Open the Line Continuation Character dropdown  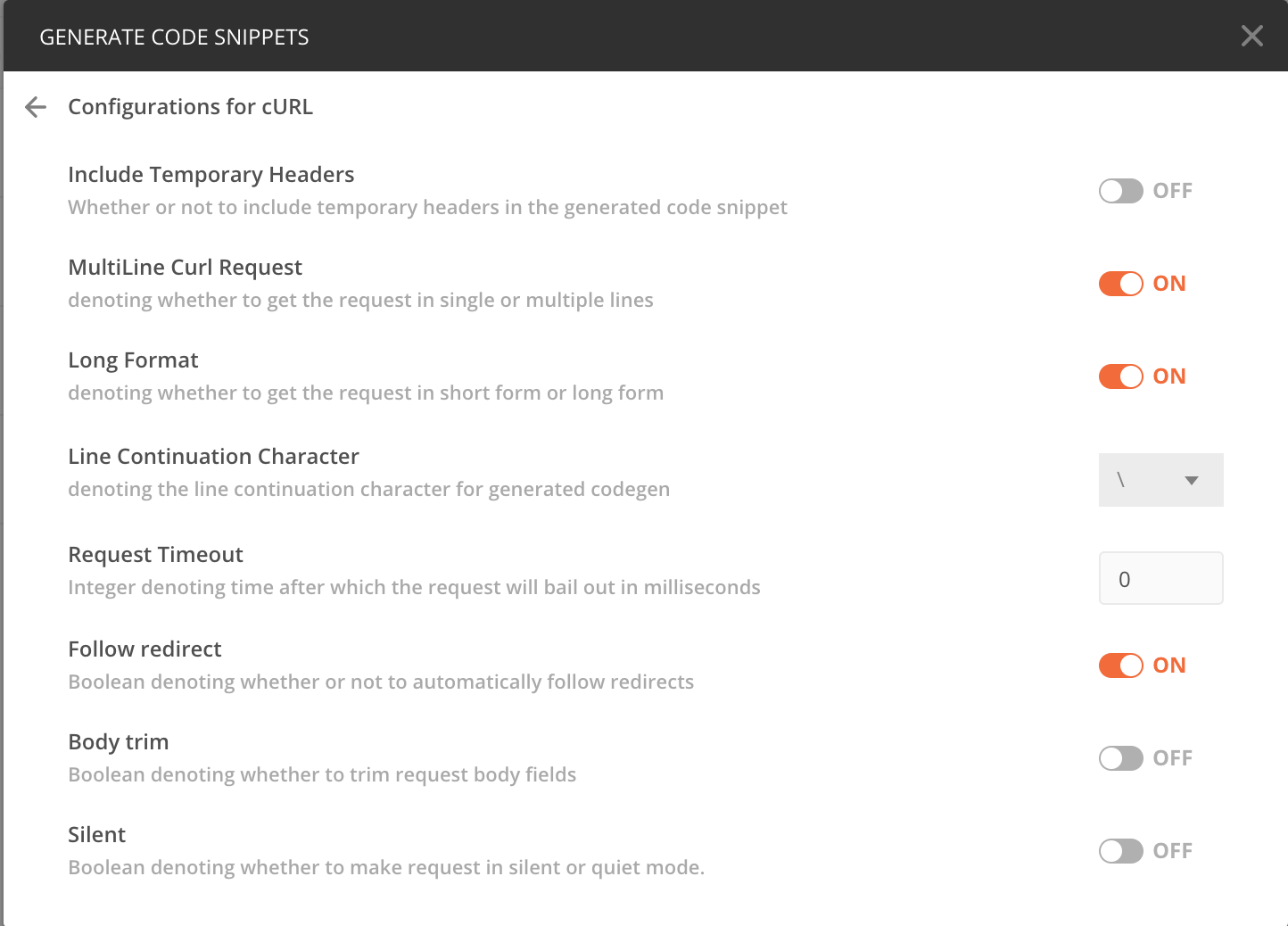tap(1160, 480)
